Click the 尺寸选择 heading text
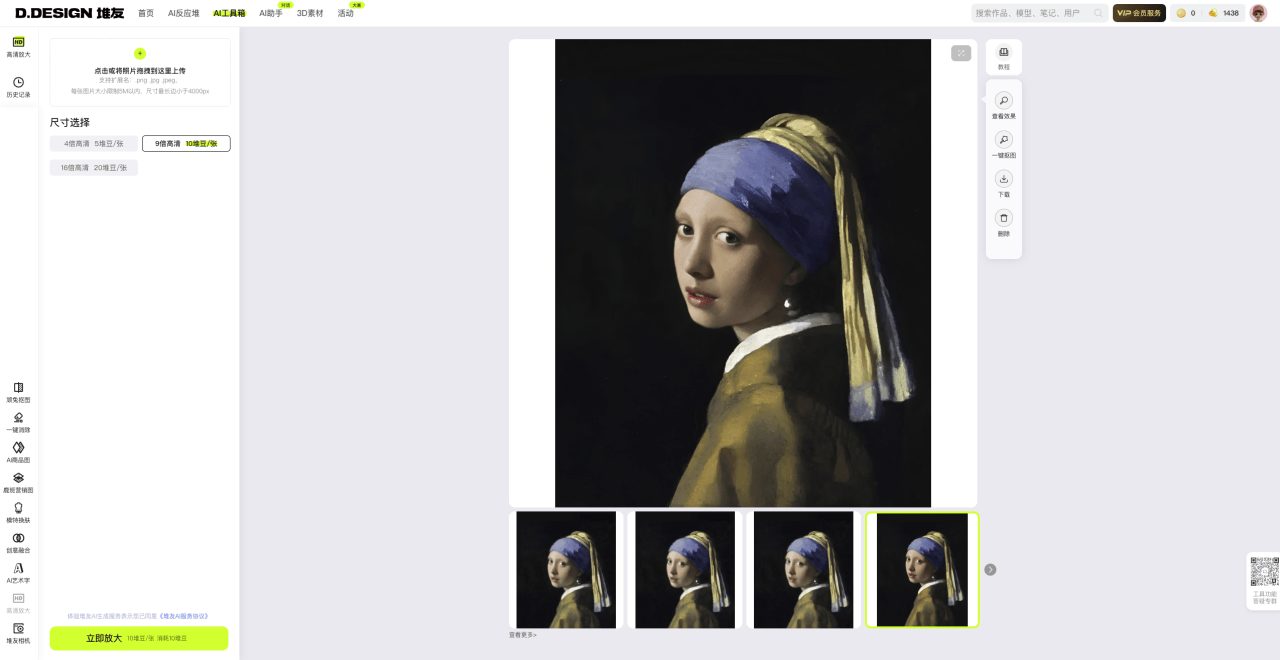 point(70,122)
